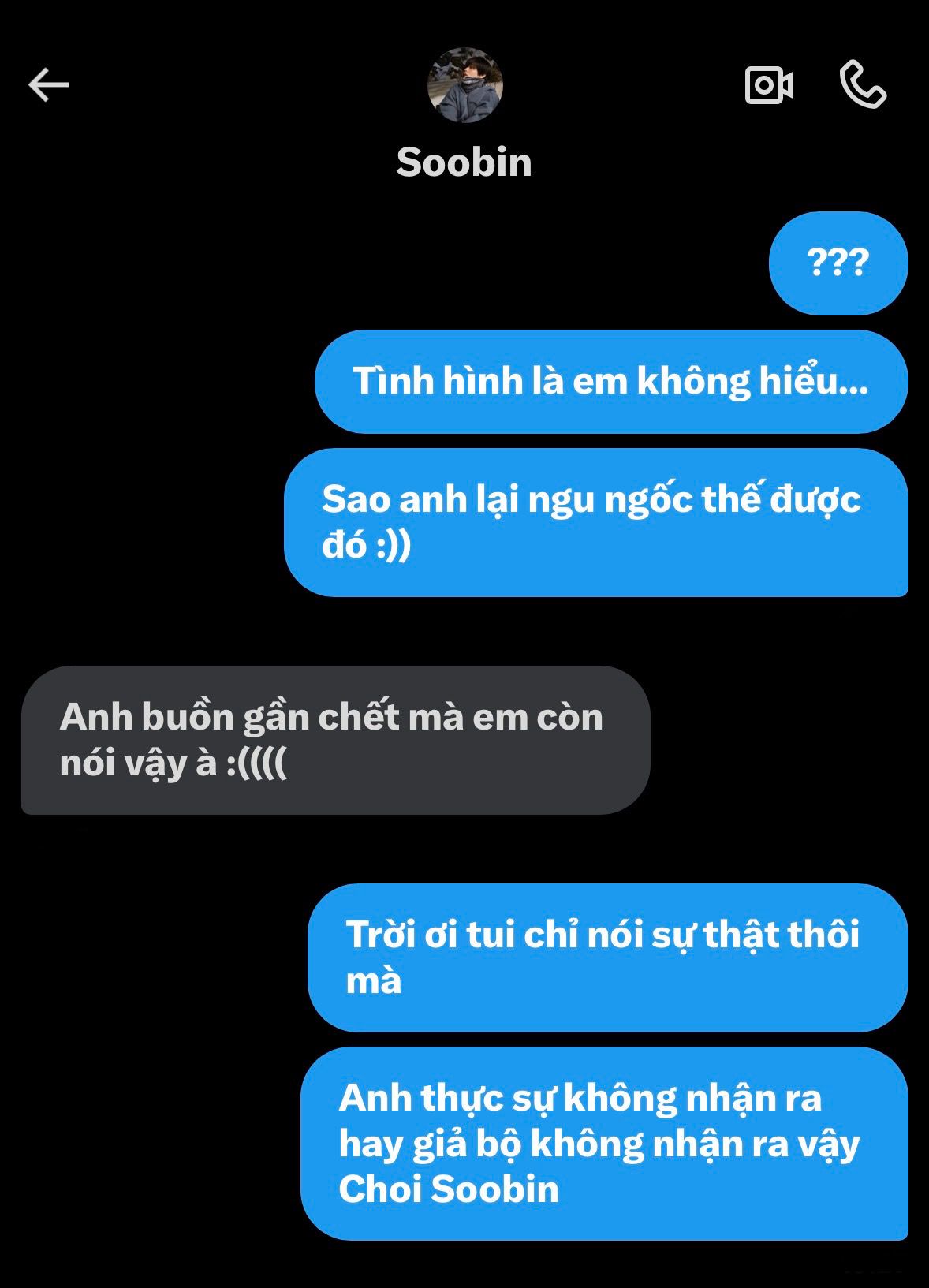
Task: Click 'hay giả bộ không nhận ra vậy' line
Action: pyautogui.click(x=599, y=1144)
